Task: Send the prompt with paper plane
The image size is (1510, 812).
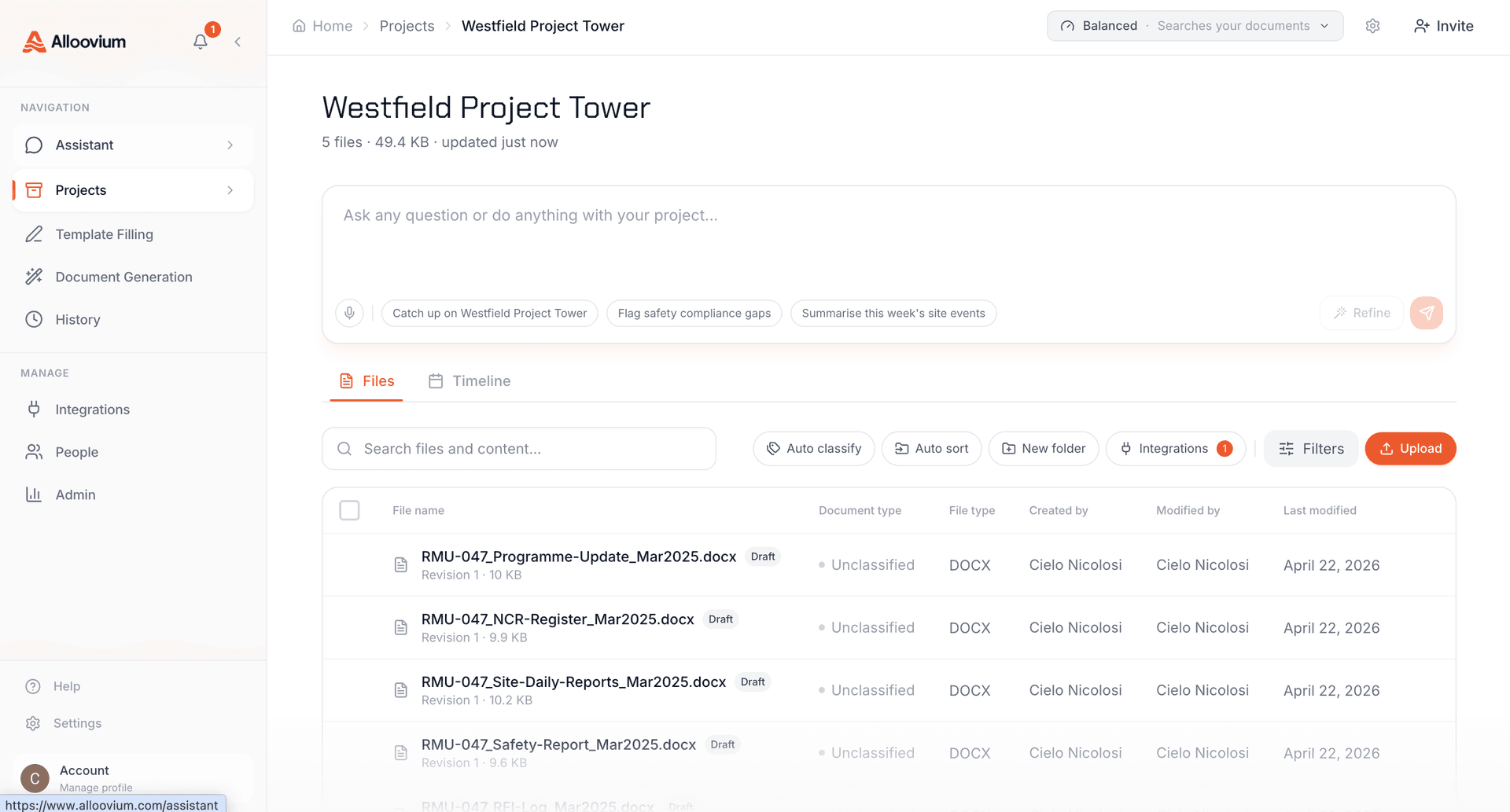Action: 1426,313
